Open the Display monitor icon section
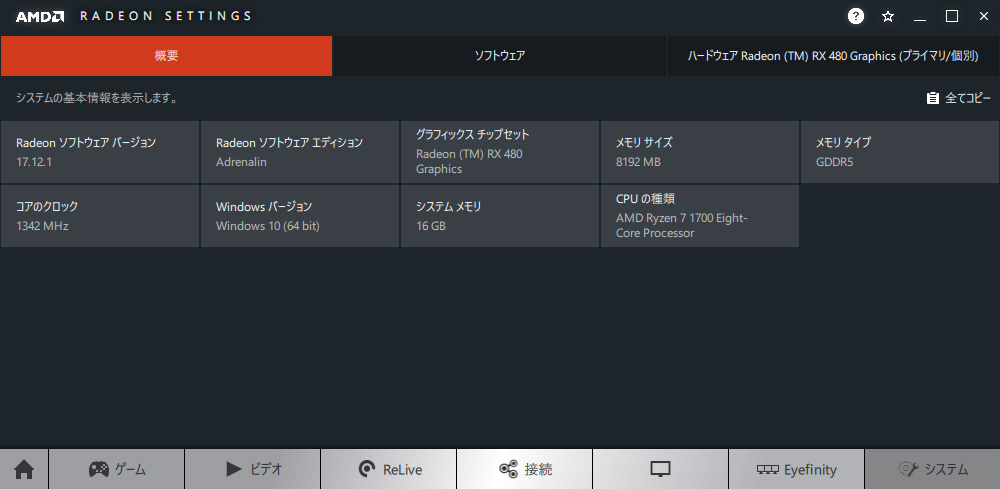 pos(660,469)
